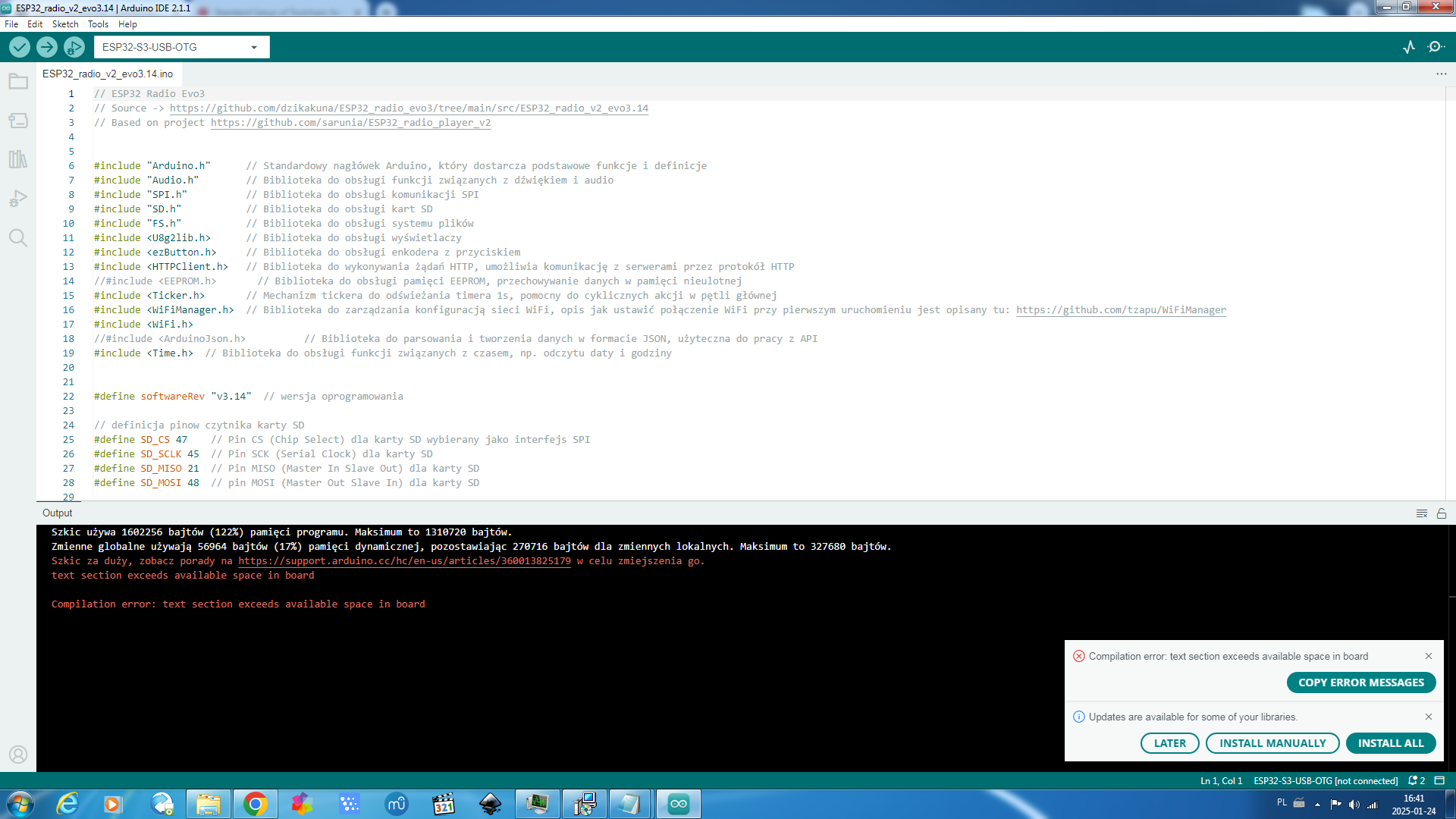The width and height of the screenshot is (1456, 819).
Task: Open the notifications count icon in status bar
Action: (1417, 781)
